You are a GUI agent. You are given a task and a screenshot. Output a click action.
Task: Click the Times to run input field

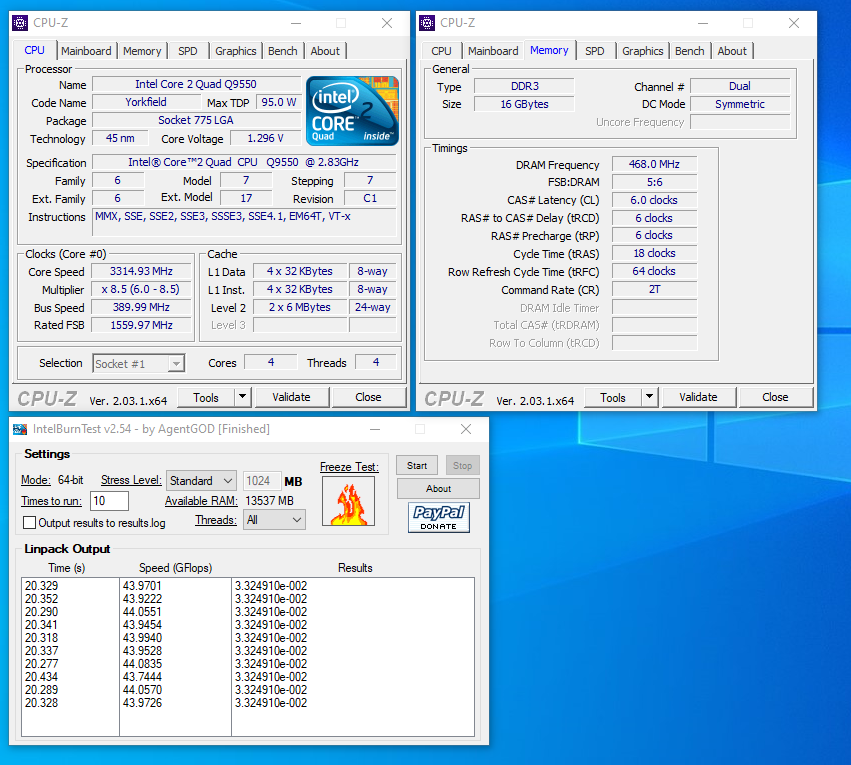point(109,501)
